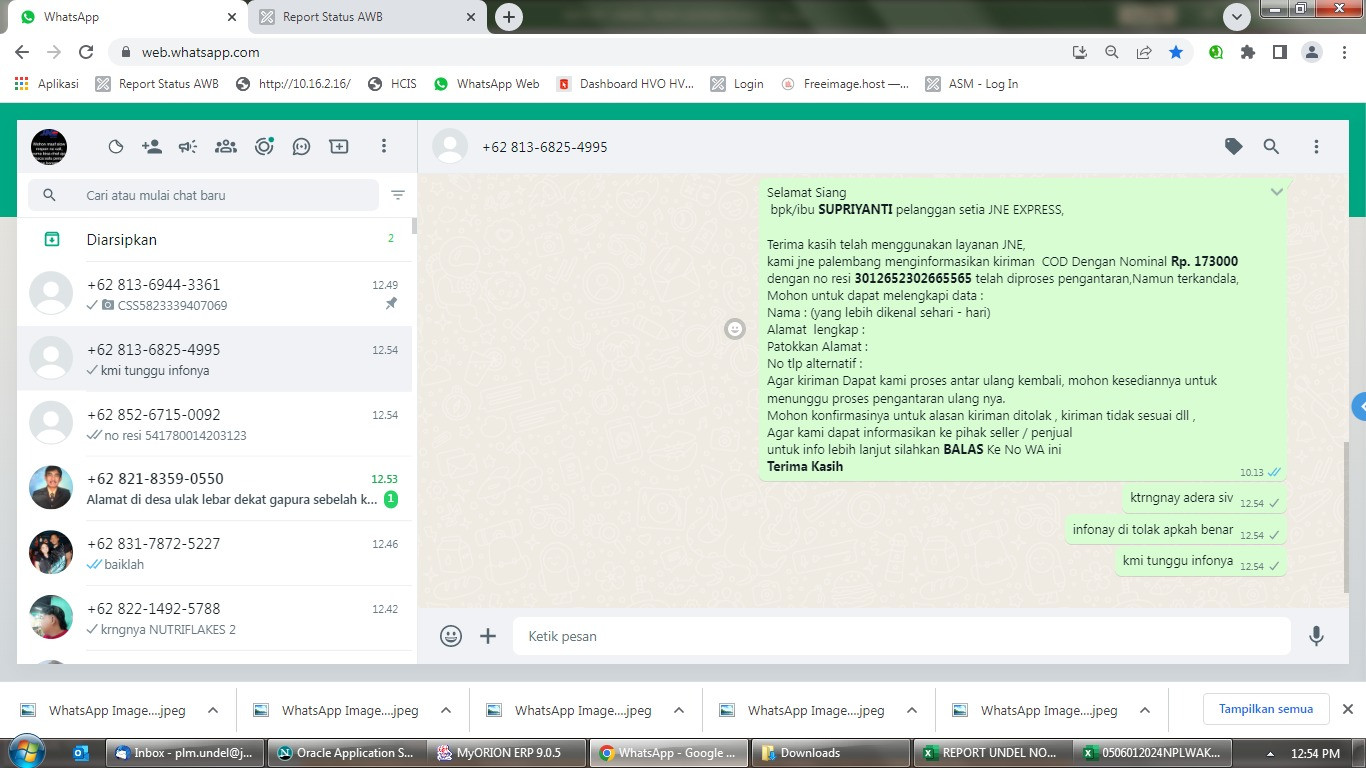Open chat with +62 821-8359-0550
Screen dimensions: 1366x768
(214, 488)
